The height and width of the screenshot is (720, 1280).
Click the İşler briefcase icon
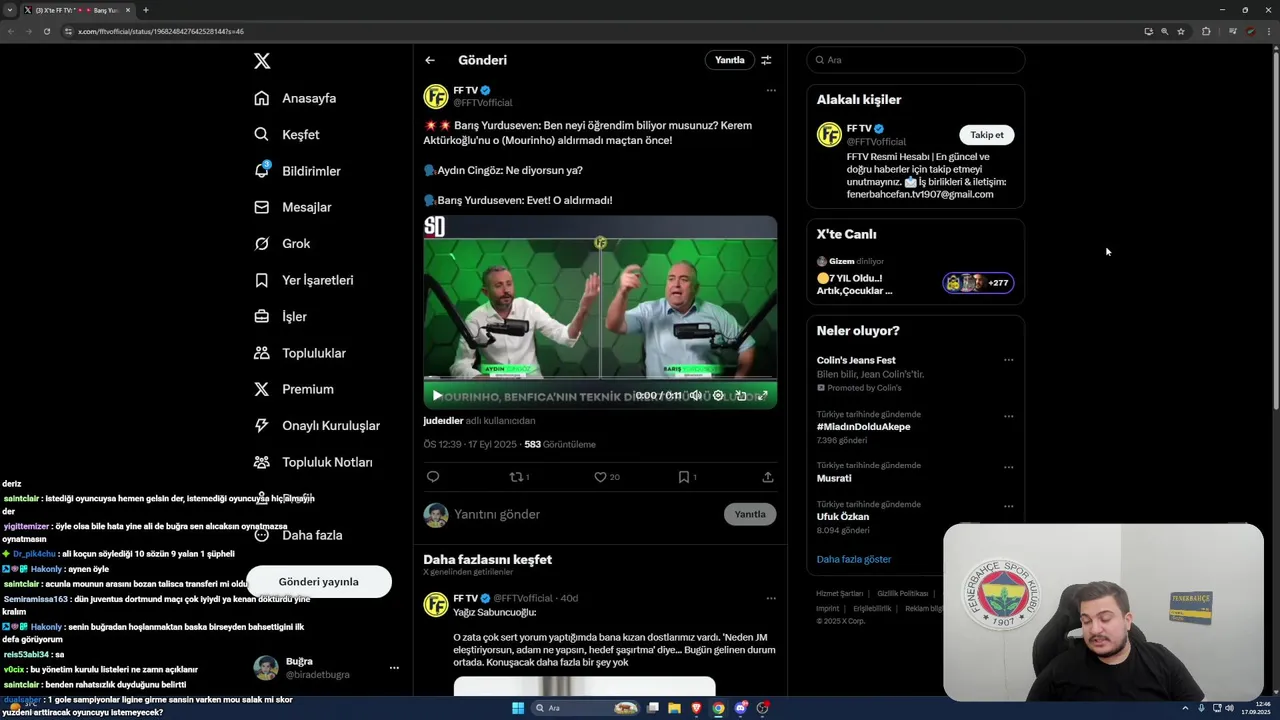point(262,316)
